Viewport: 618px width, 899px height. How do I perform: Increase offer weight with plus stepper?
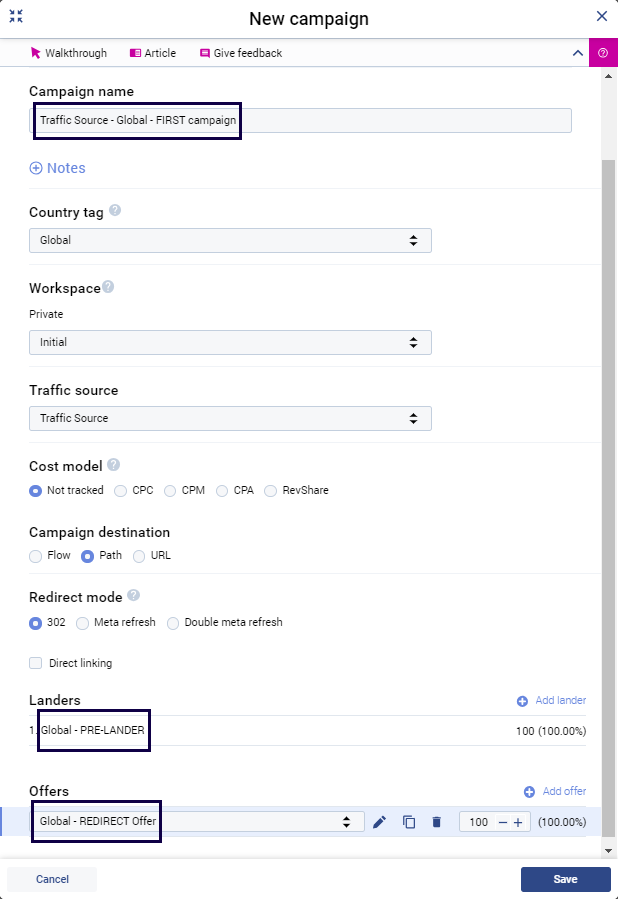(518, 822)
